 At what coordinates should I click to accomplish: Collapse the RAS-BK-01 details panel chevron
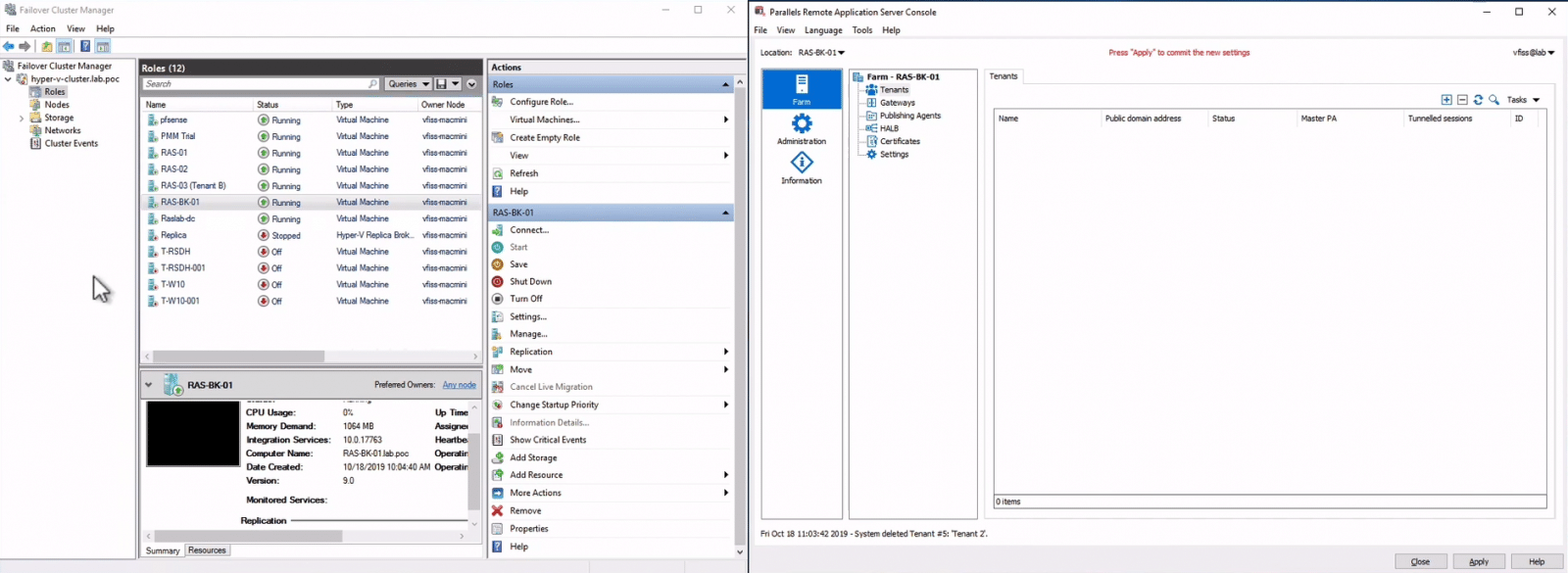point(149,385)
